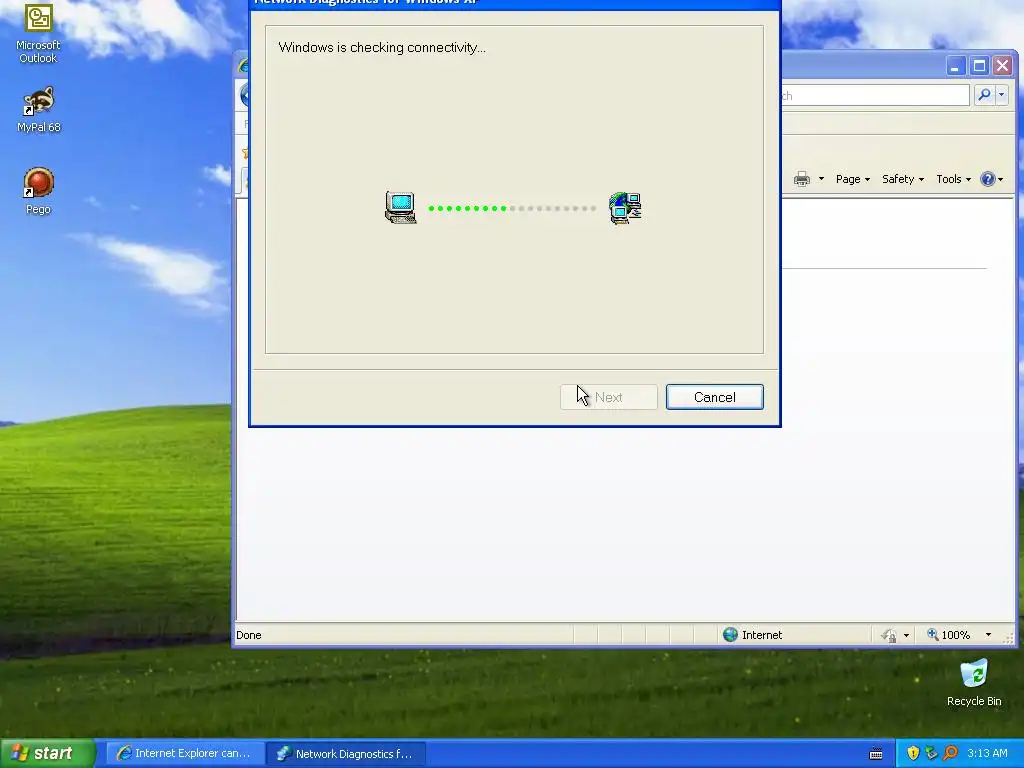Open the Tools menu in Internet Explorer

[953, 179]
